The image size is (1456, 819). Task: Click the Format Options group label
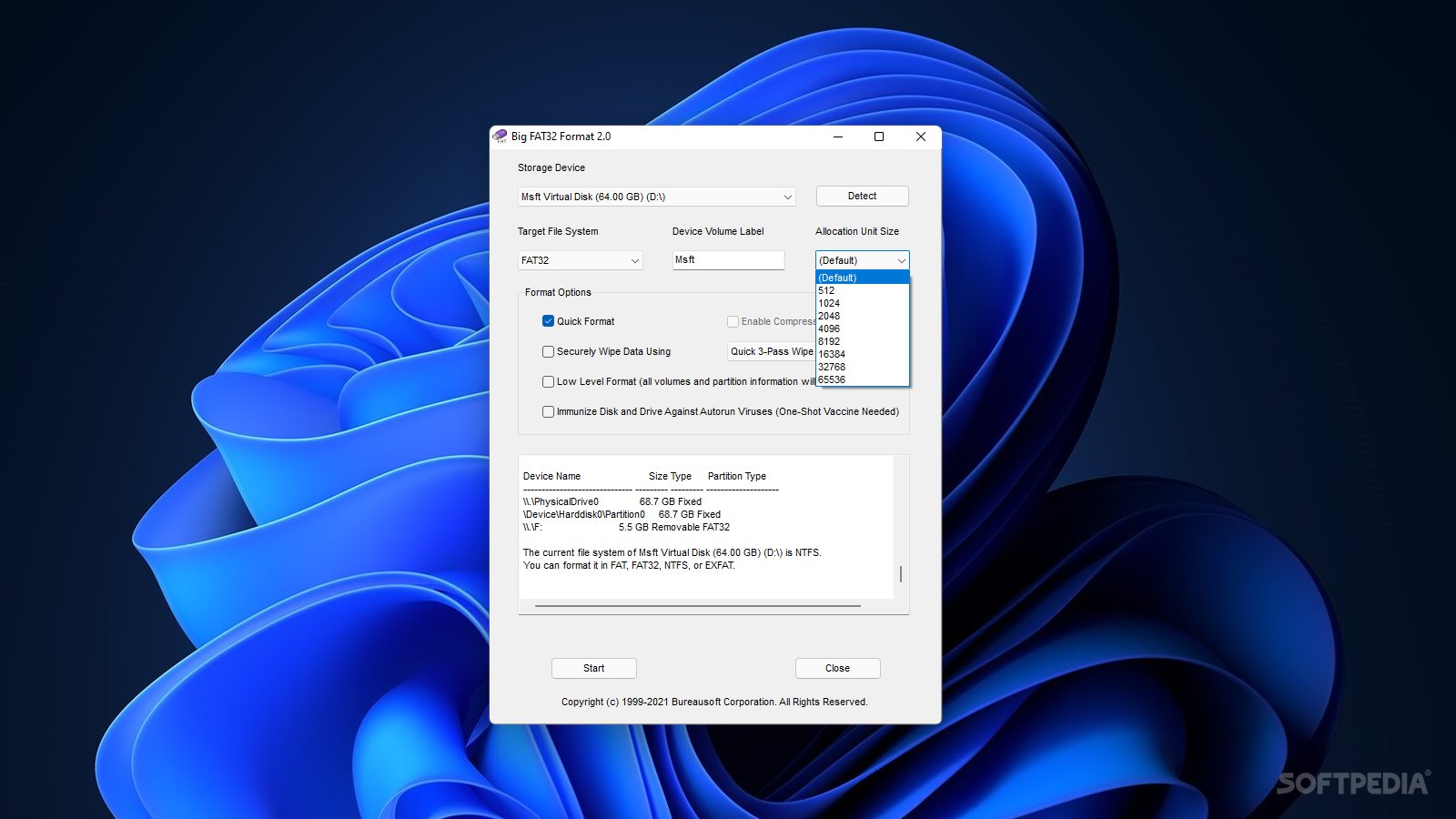point(558,292)
